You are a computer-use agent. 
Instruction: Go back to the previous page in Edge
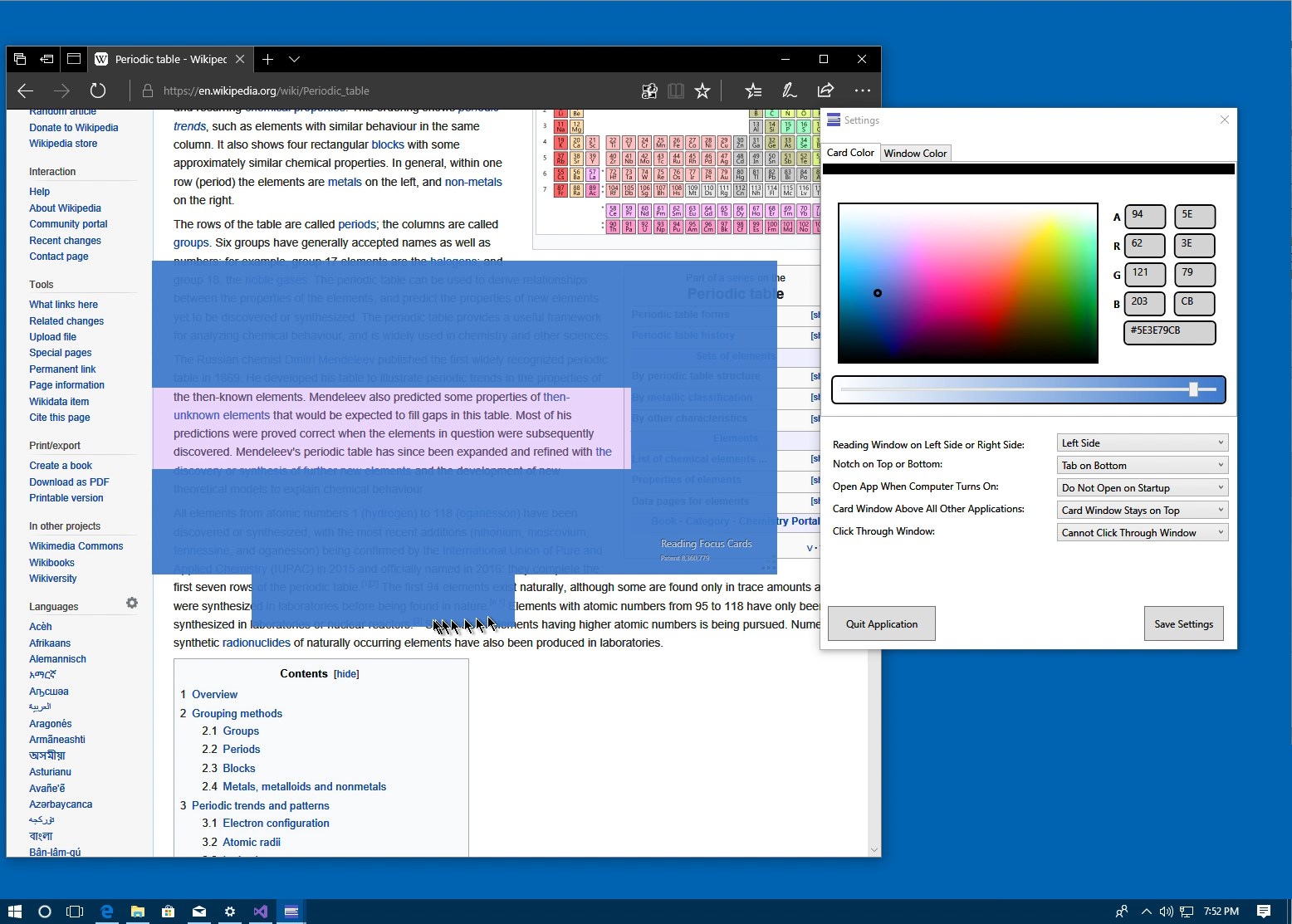[26, 90]
